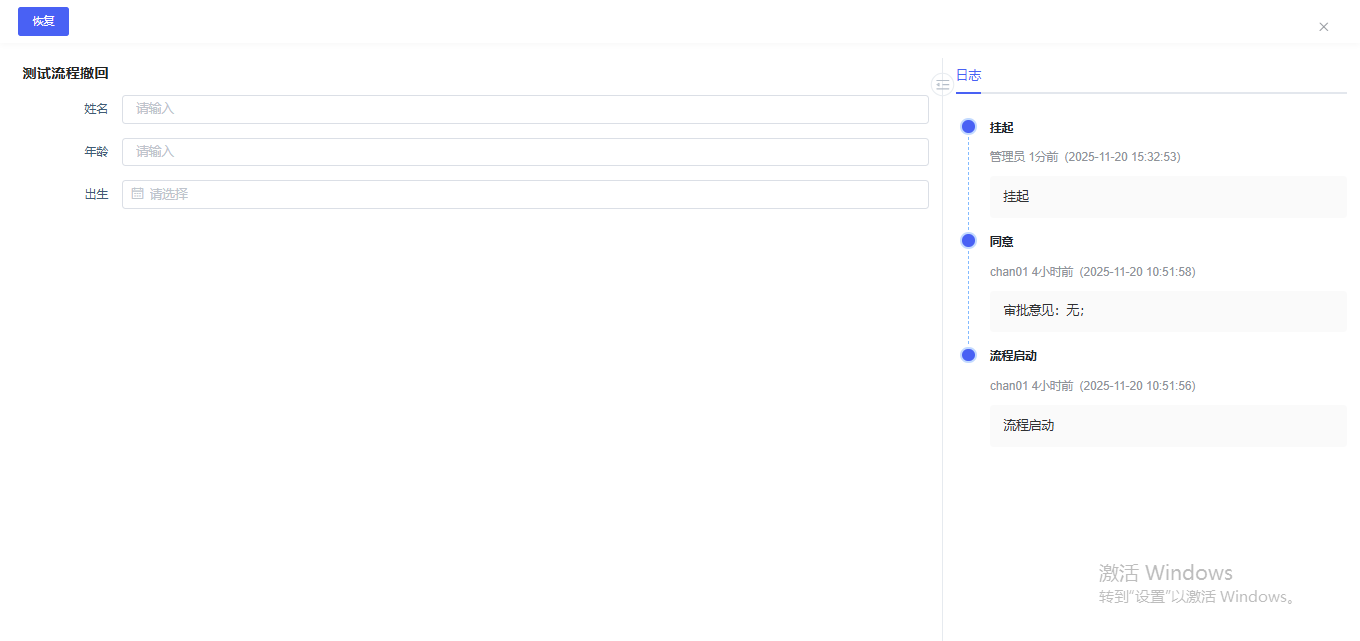Click the 挂起 comment card
The height and width of the screenshot is (641, 1360).
[x=1167, y=197]
